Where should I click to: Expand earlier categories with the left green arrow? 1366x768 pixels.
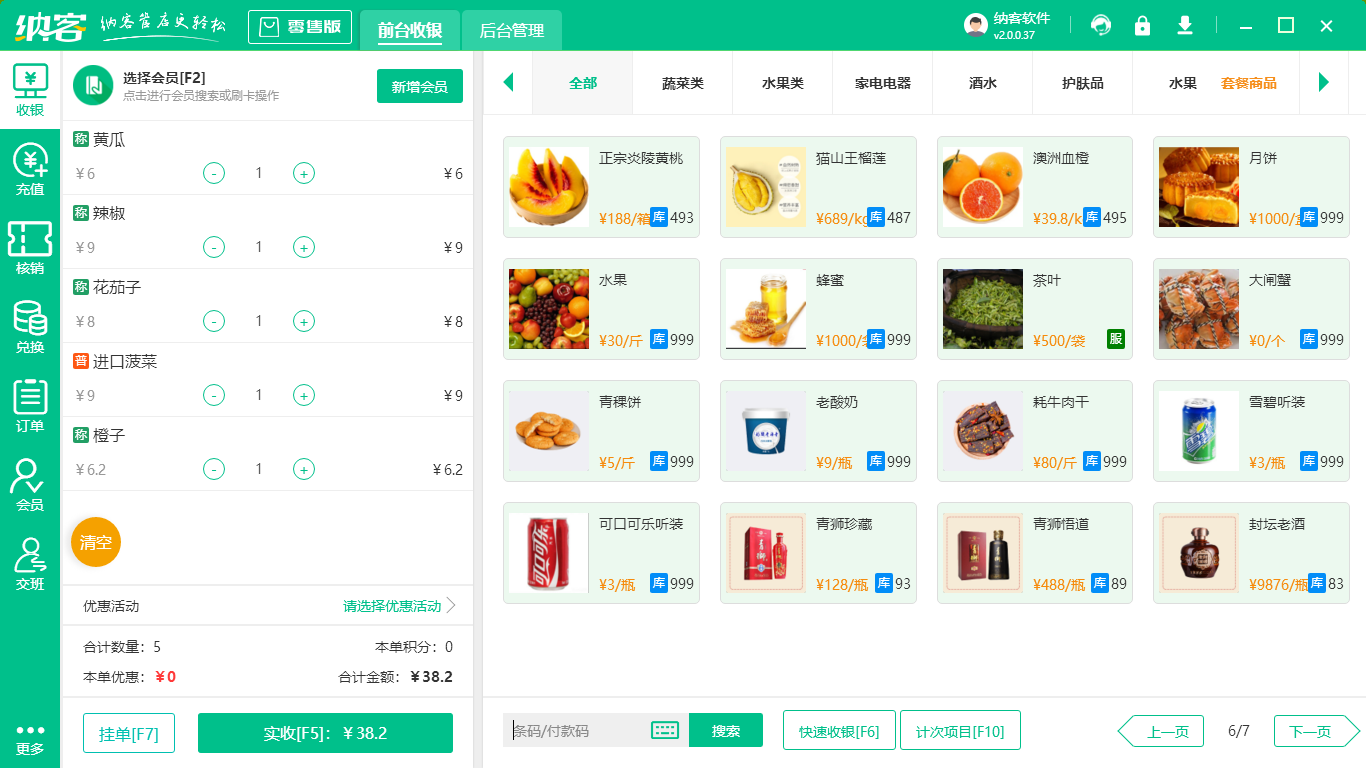point(508,84)
